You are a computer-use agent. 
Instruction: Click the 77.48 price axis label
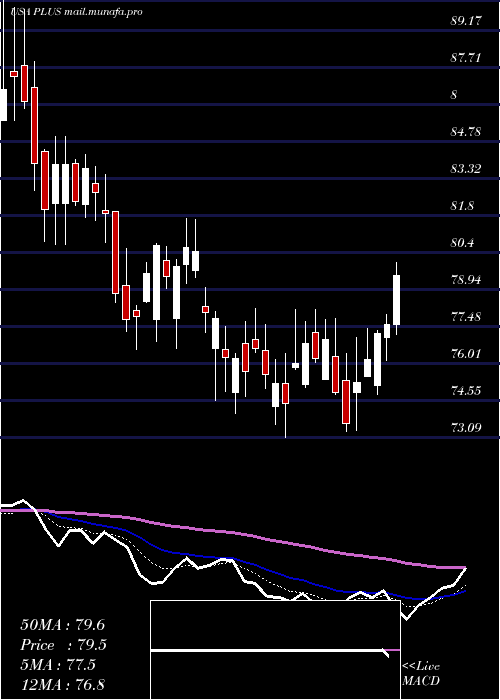pos(466,317)
